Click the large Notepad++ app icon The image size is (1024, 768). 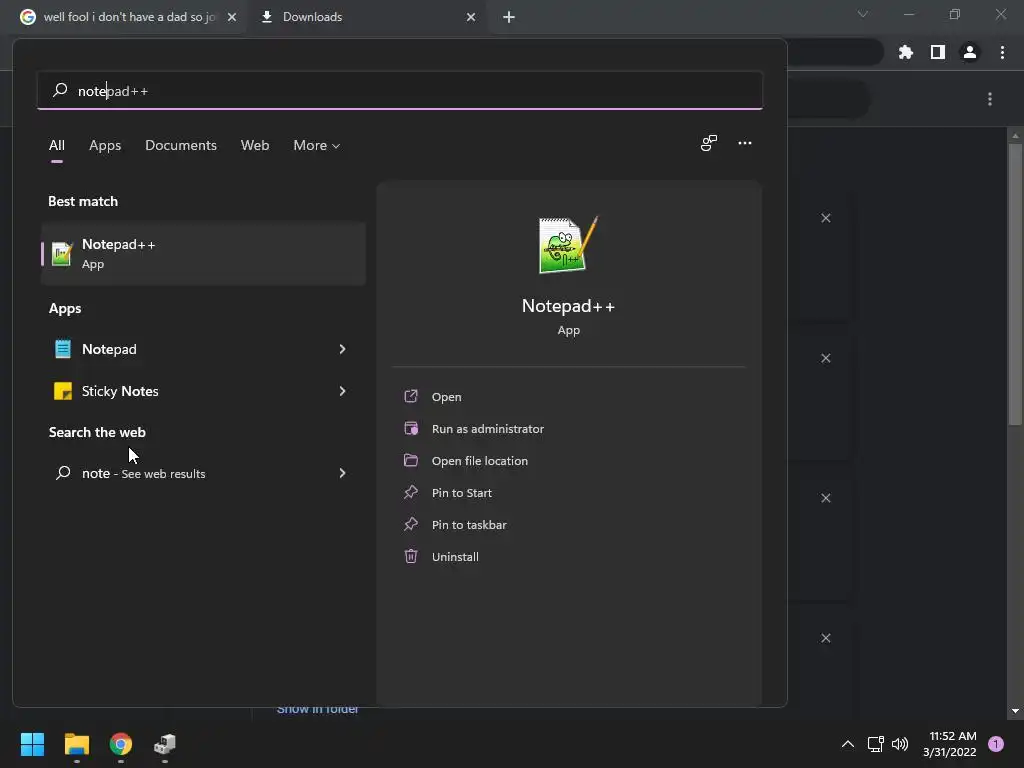tap(568, 245)
